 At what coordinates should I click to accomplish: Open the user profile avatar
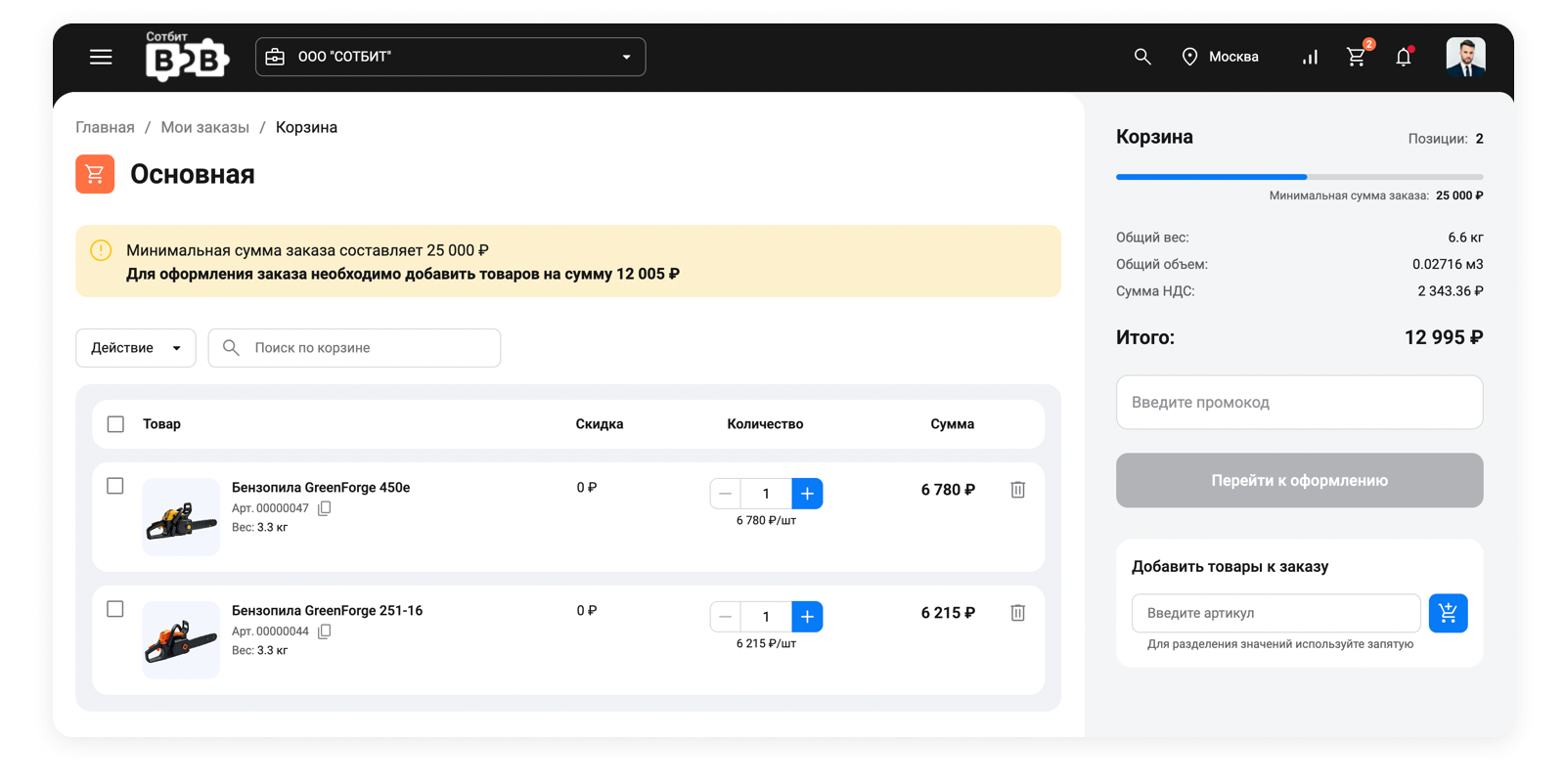click(x=1465, y=57)
